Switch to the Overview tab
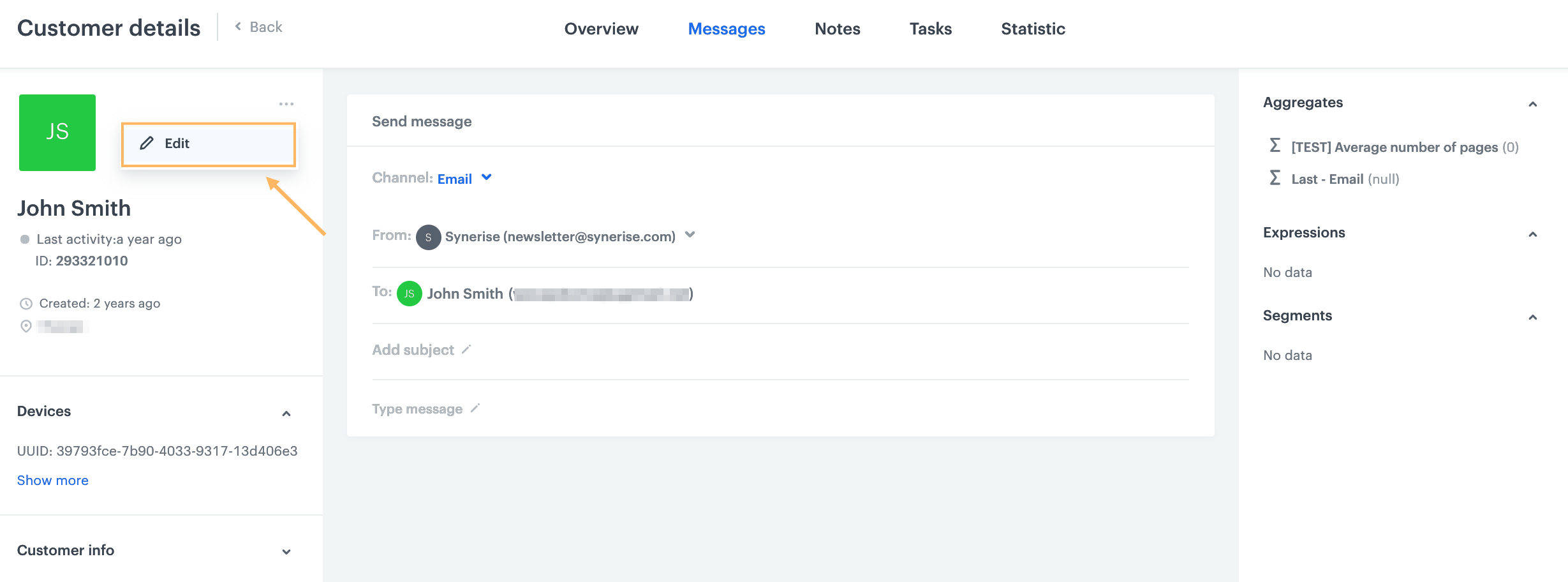The width and height of the screenshot is (1568, 582). pyautogui.click(x=601, y=29)
